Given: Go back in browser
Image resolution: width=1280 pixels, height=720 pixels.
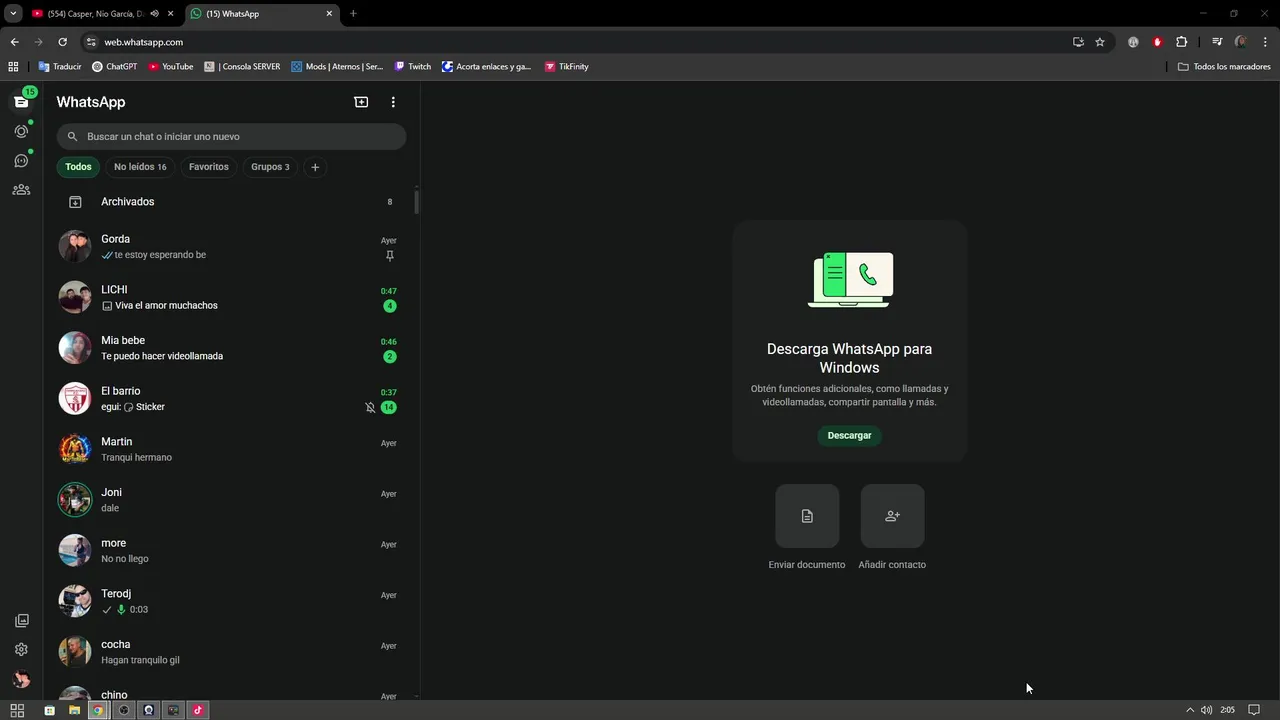Looking at the screenshot, I should pos(14,42).
